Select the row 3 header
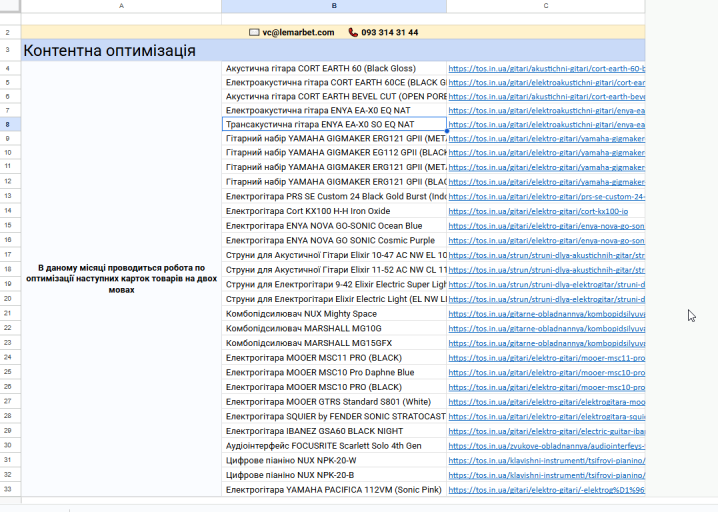Screen dimensions: 718x512 pos(11,50)
